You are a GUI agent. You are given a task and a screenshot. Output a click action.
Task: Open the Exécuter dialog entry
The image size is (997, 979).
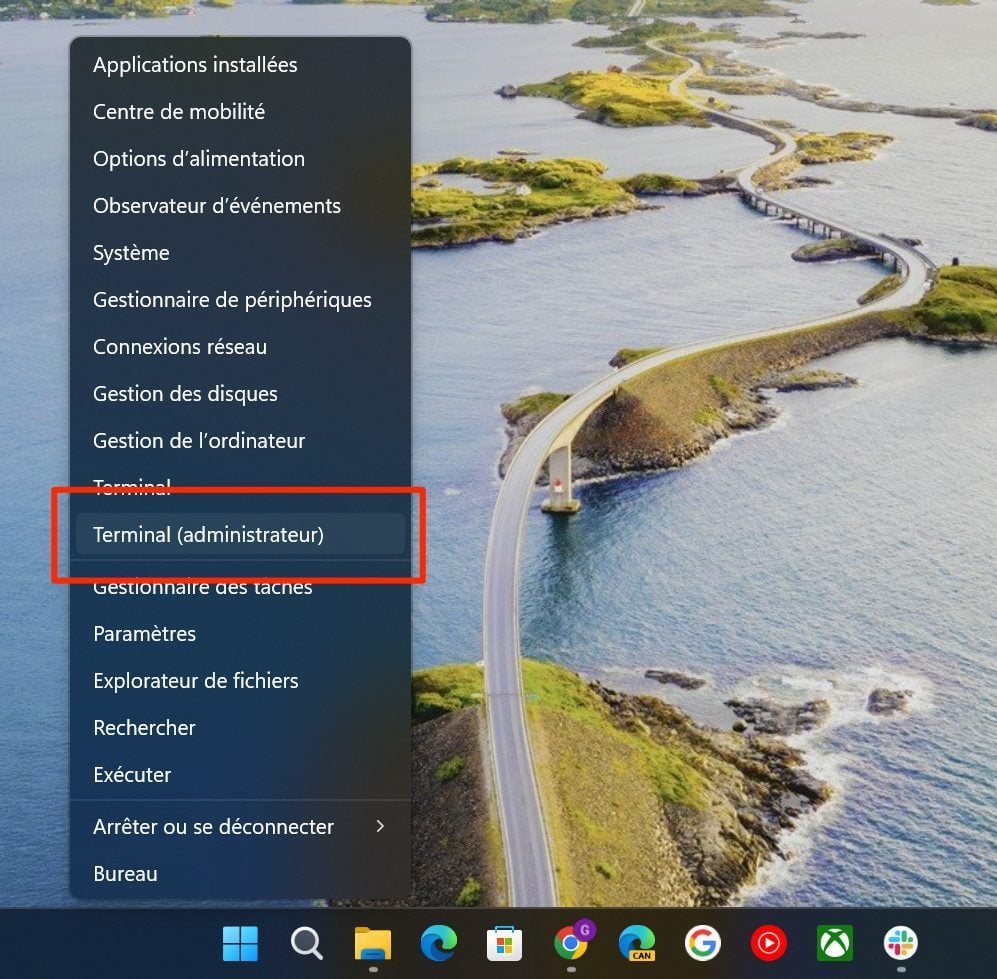240,775
